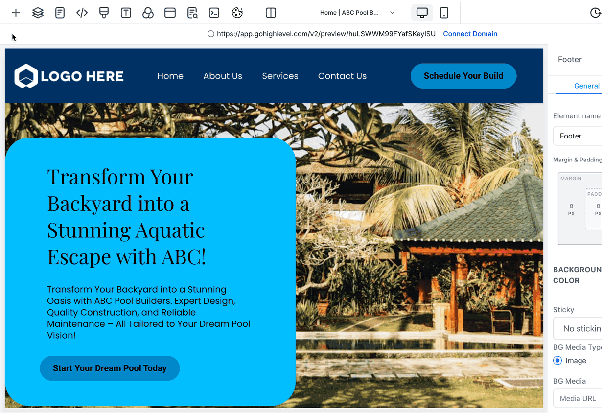Open the Sticky No sticking dropdown
Screen dimensions: 602x413
point(578,329)
